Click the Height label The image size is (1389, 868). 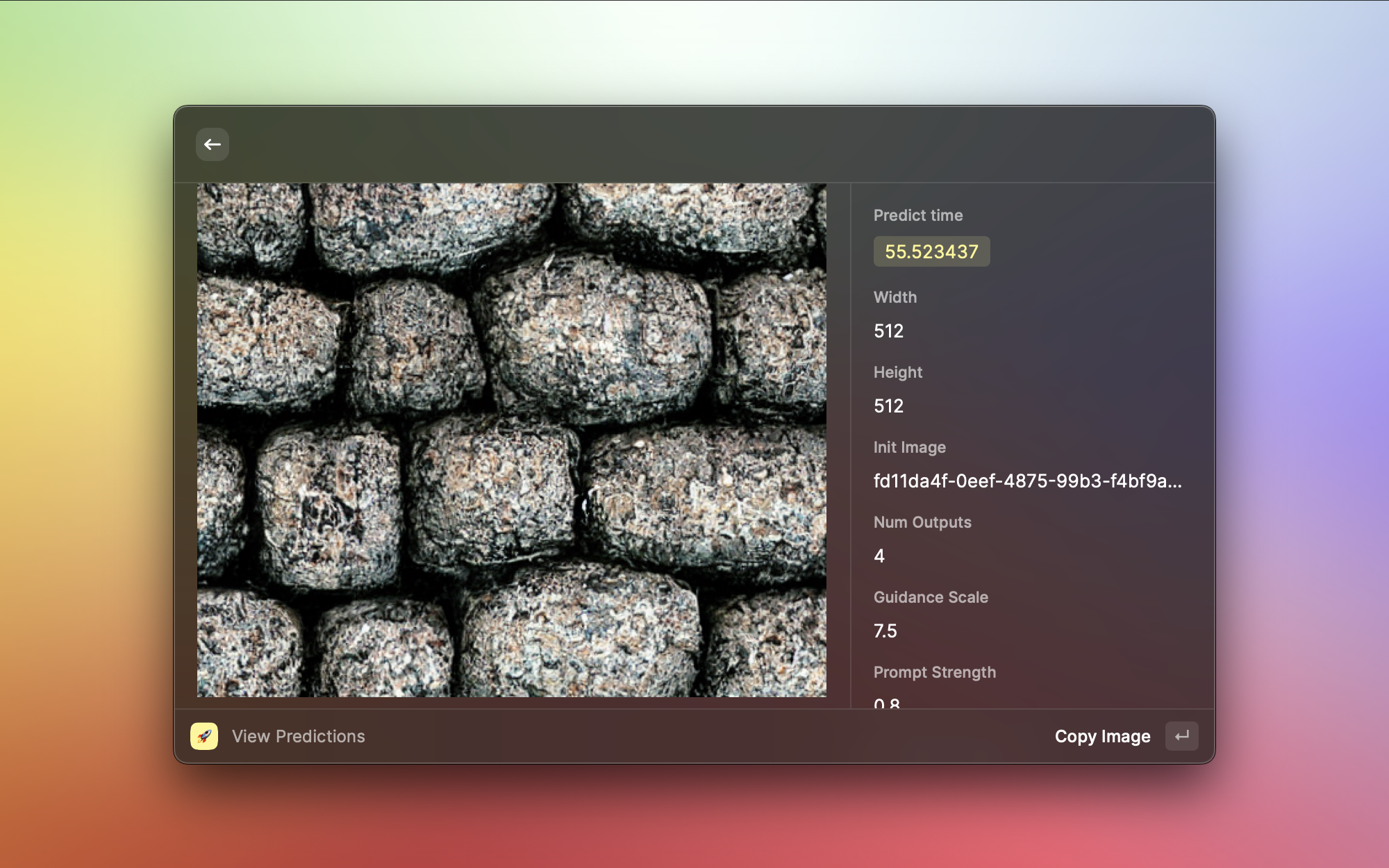click(x=897, y=372)
